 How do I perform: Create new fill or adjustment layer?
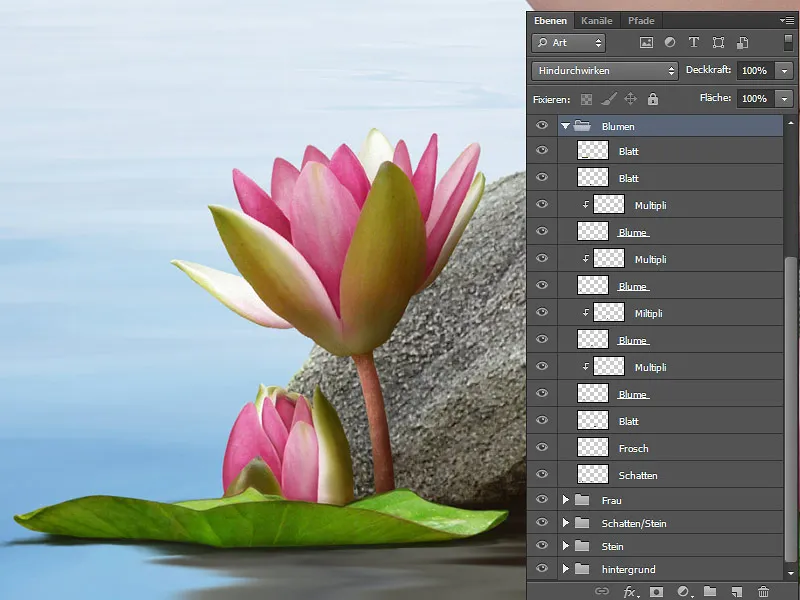(683, 592)
